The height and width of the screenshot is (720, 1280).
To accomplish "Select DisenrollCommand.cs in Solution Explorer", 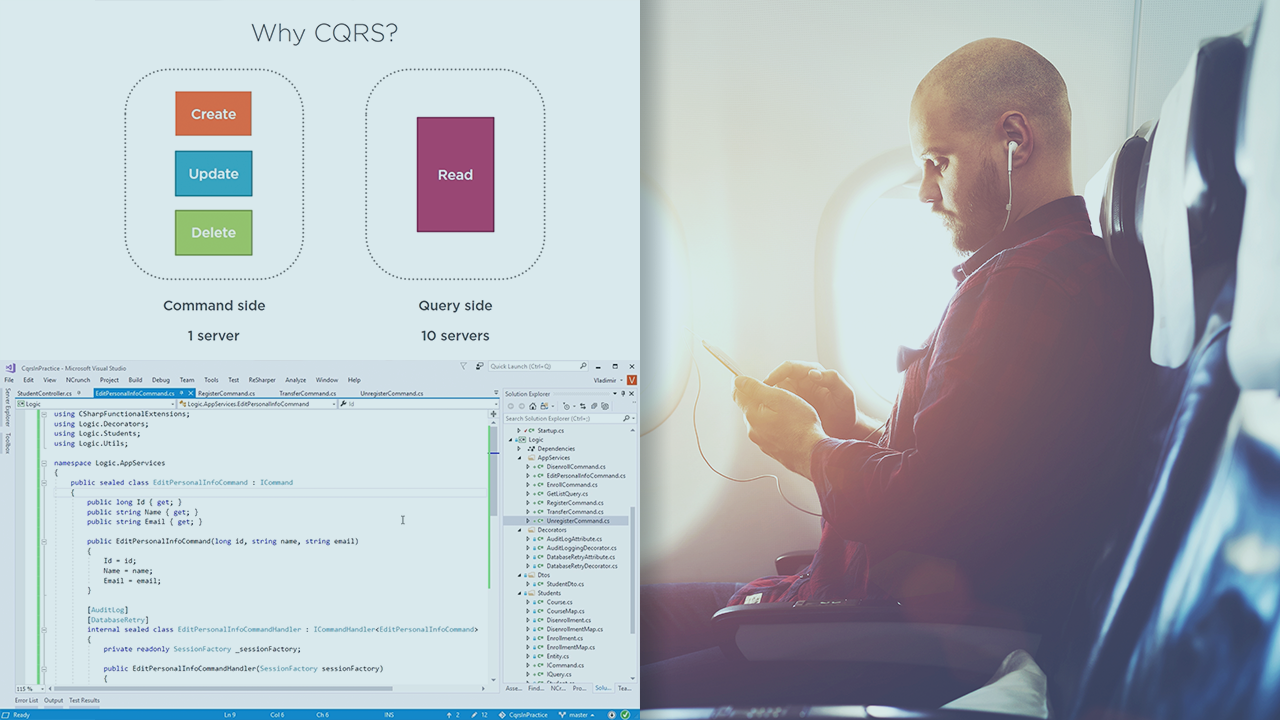I will point(576,467).
